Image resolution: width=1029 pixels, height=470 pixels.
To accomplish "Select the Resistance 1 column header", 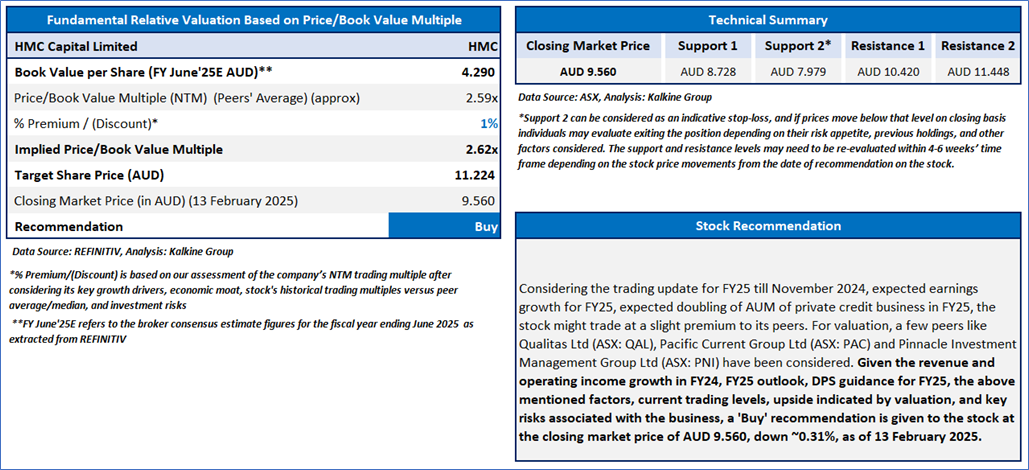I will coord(887,46).
